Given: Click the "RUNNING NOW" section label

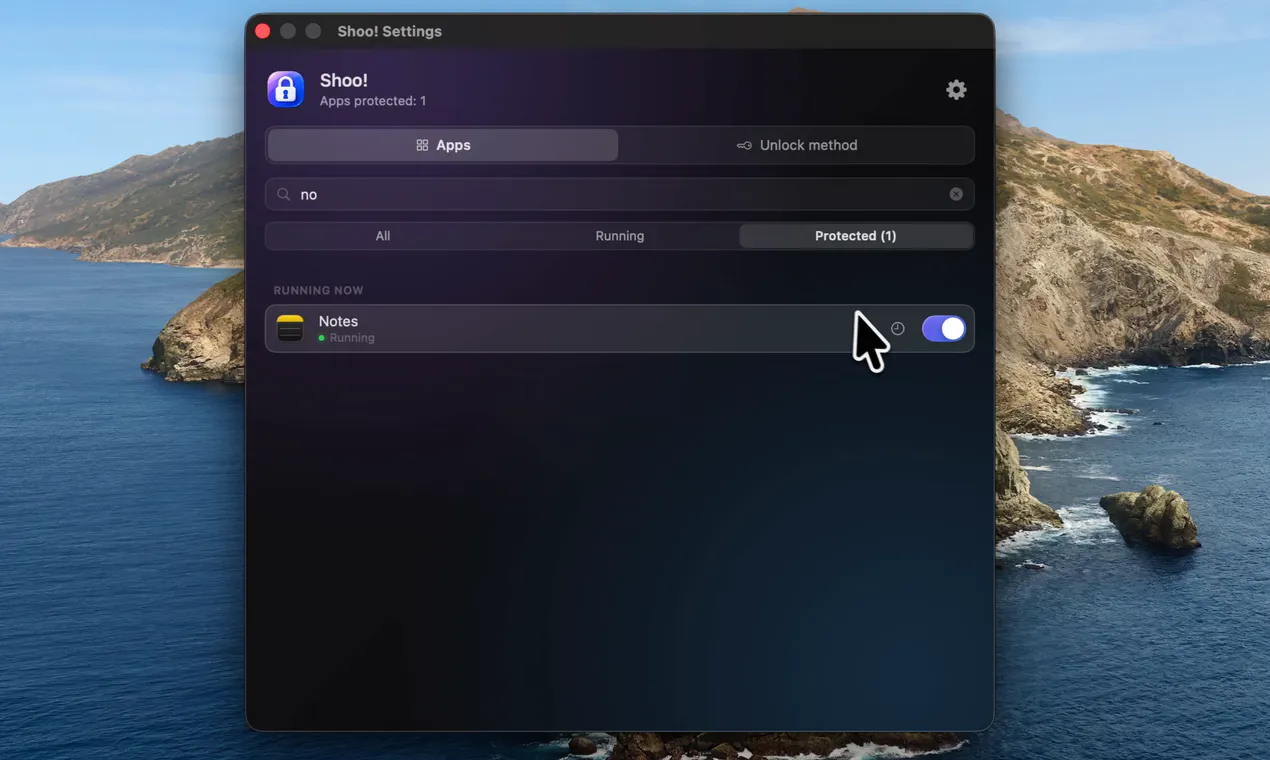Looking at the screenshot, I should tap(318, 290).
